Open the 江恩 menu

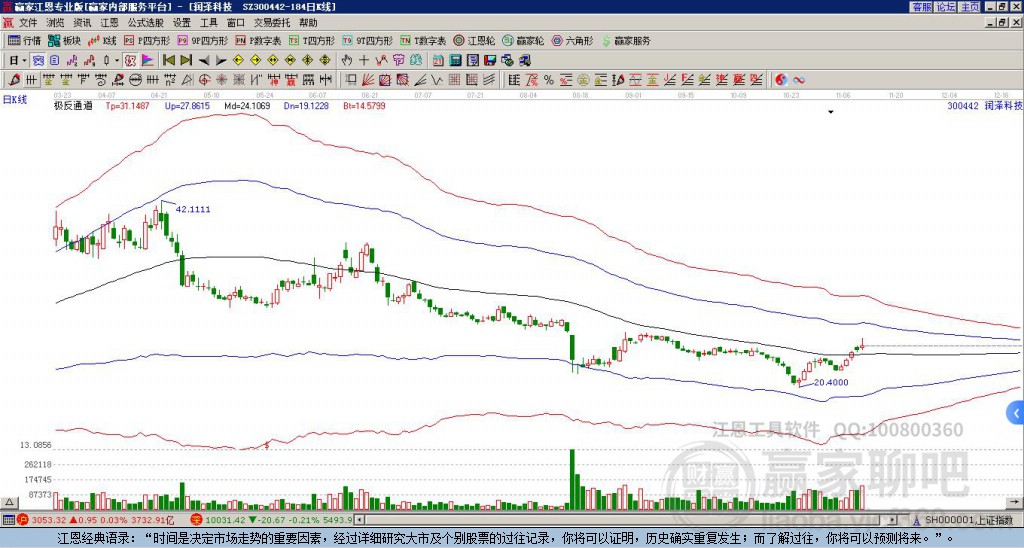click(x=109, y=23)
